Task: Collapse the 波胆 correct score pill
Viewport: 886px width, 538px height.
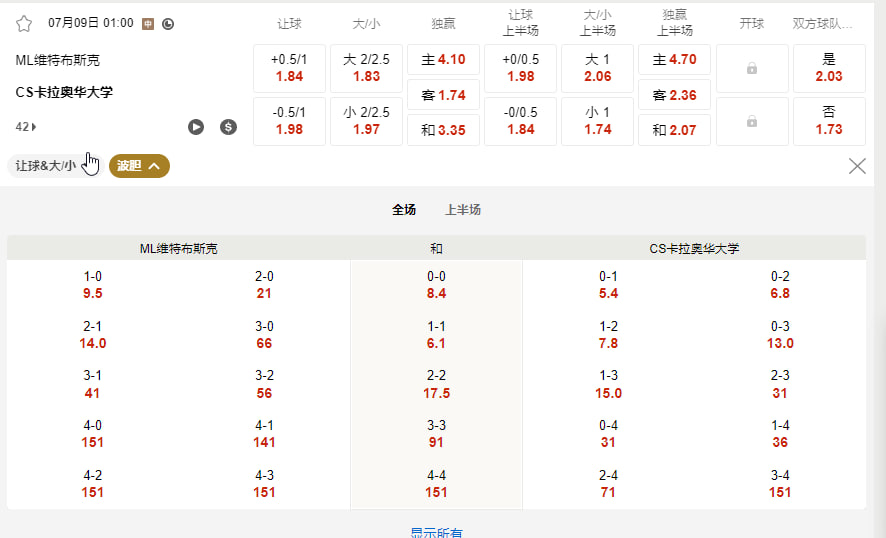Action: (140, 166)
